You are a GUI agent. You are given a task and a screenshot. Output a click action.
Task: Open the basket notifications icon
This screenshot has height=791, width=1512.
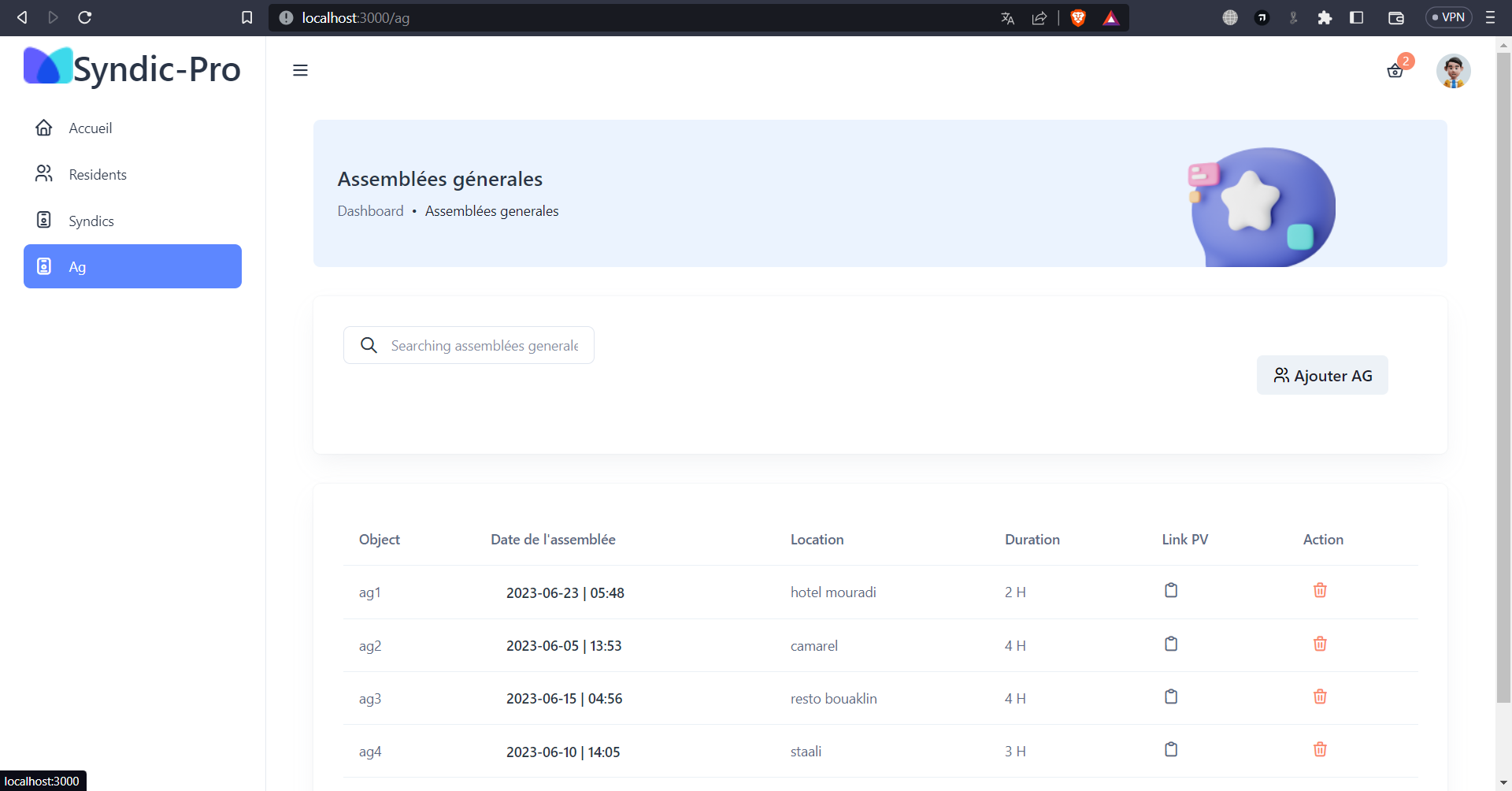tap(1395, 71)
